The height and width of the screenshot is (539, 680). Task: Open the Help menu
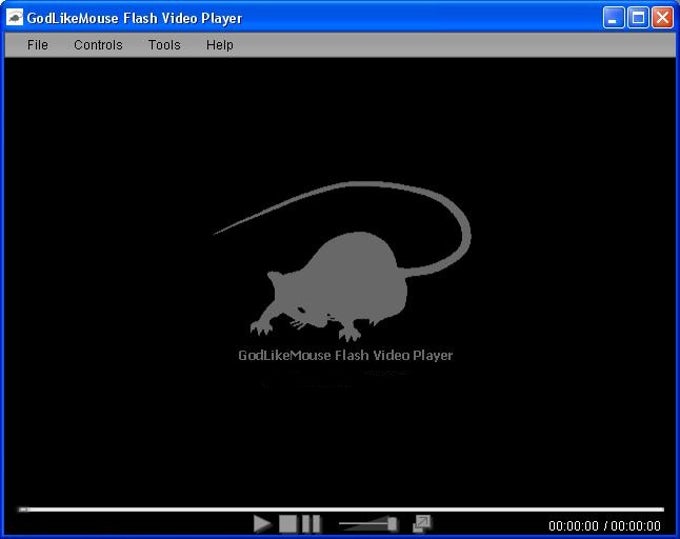[219, 45]
